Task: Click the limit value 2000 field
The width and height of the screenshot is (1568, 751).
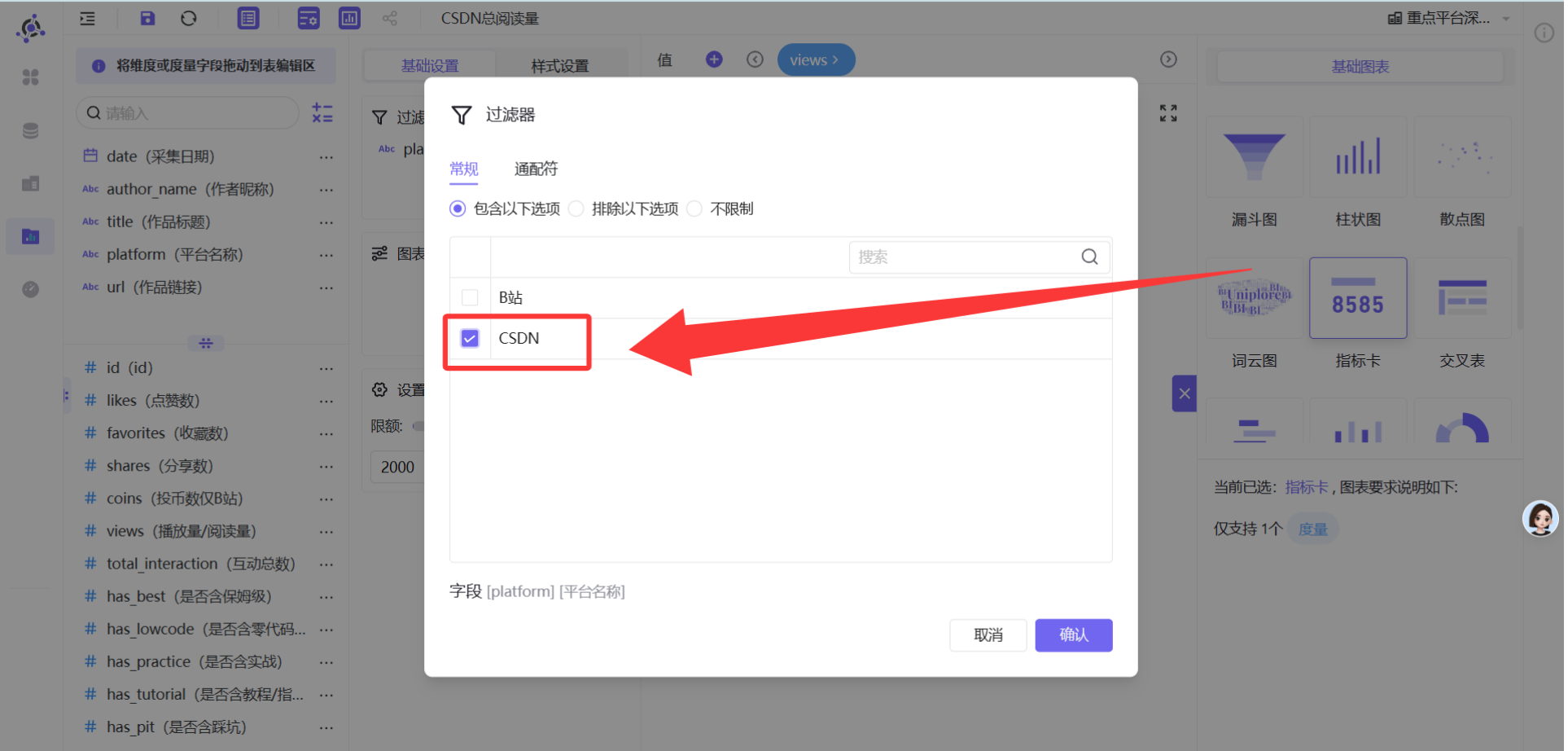Action: pos(397,467)
